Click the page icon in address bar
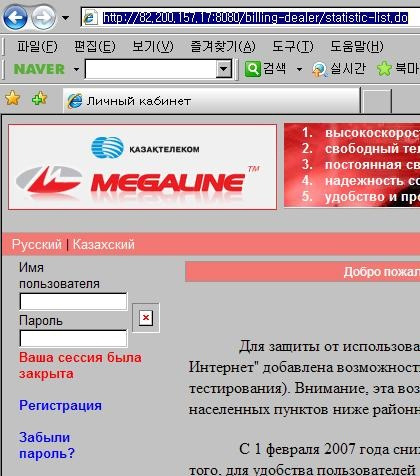This screenshot has width=420, height=476. tap(90, 17)
